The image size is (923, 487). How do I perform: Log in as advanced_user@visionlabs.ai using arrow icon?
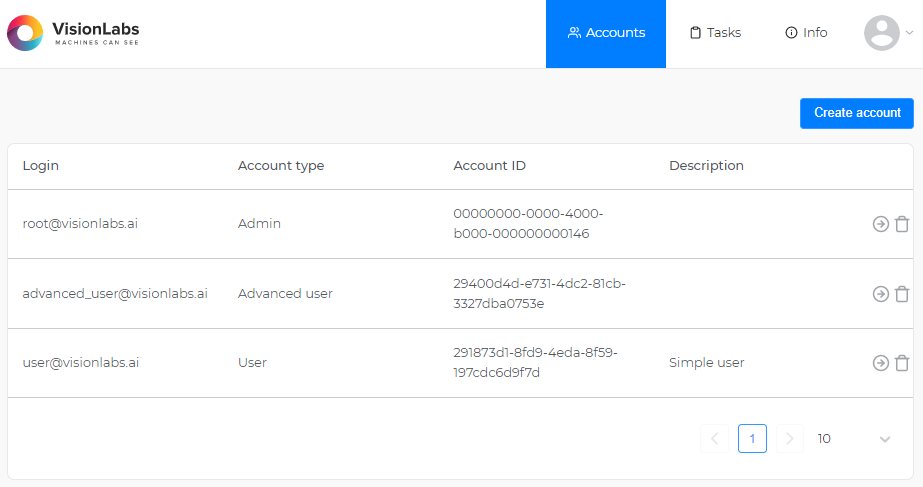pos(880,294)
